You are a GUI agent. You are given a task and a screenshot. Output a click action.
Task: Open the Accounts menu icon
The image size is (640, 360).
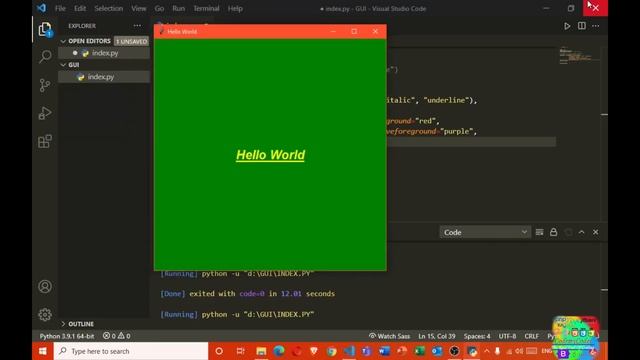[x=45, y=287]
